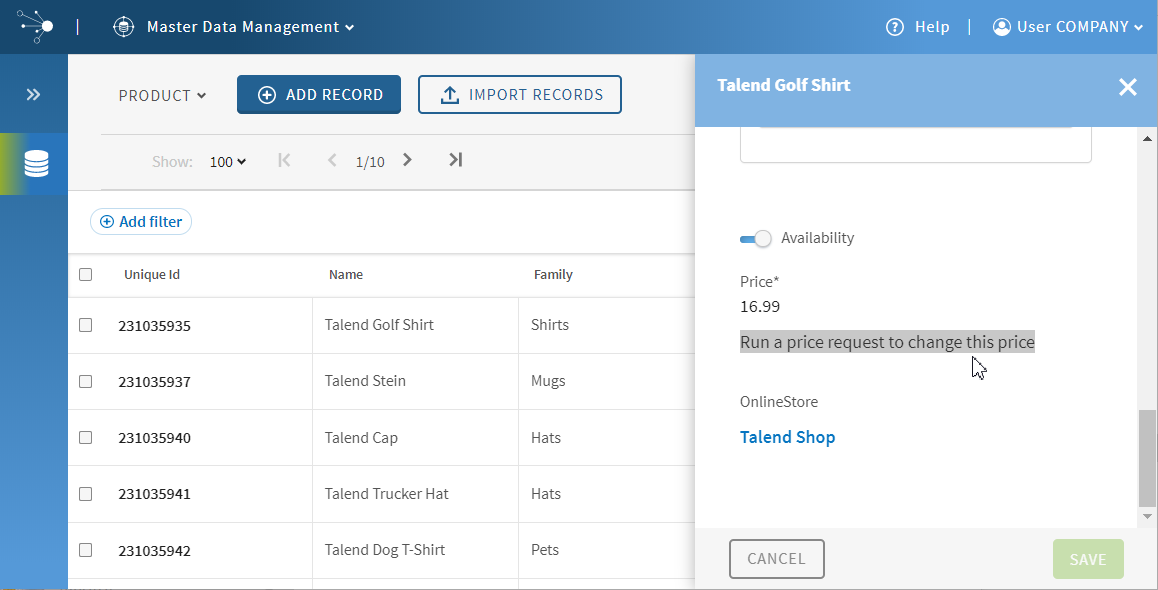
Task: Check the box for record 231035935
Action: coord(86,325)
